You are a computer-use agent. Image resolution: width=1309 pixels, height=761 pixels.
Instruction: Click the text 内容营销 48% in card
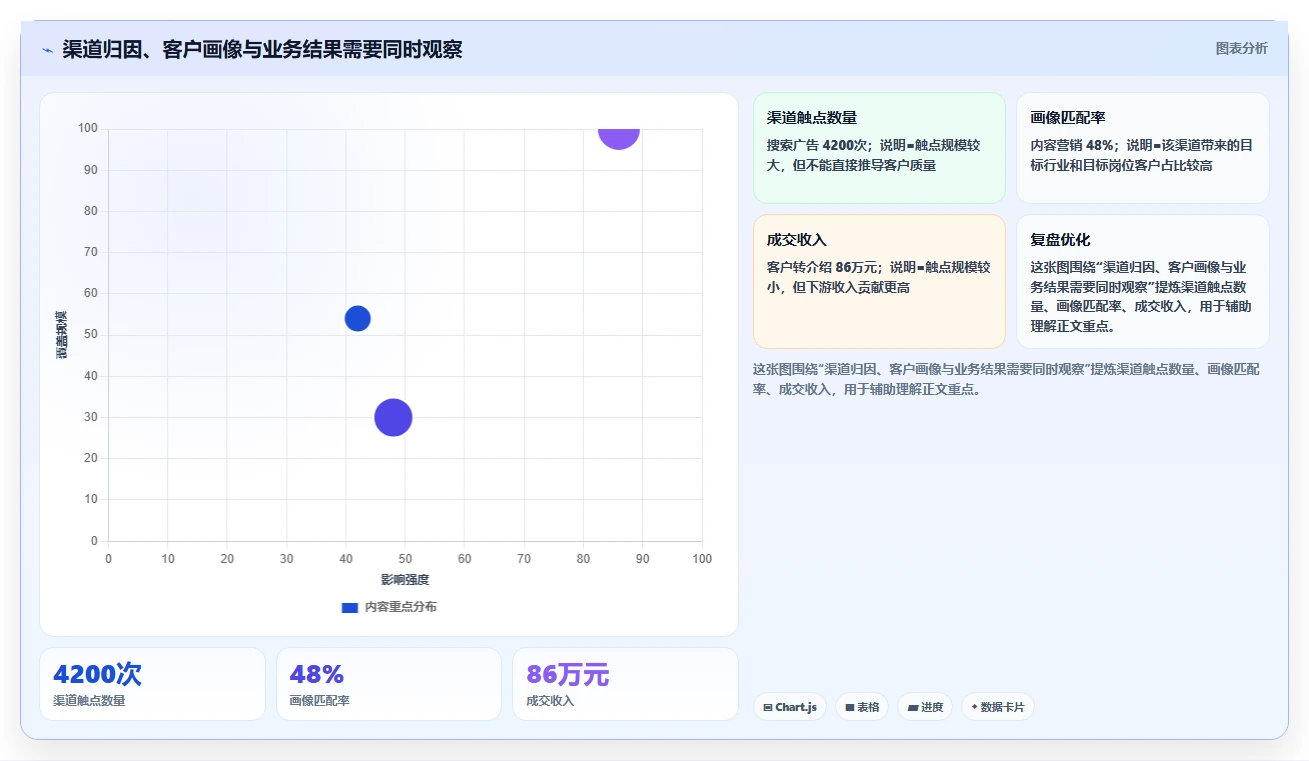pyautogui.click(x=1072, y=145)
